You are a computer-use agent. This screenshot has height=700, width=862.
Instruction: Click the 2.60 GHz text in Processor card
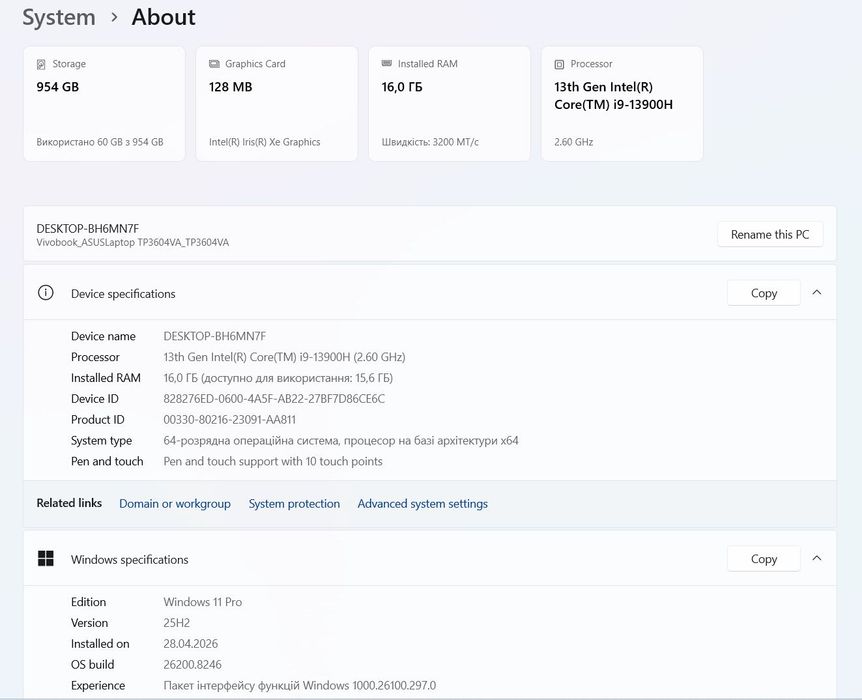tap(573, 142)
